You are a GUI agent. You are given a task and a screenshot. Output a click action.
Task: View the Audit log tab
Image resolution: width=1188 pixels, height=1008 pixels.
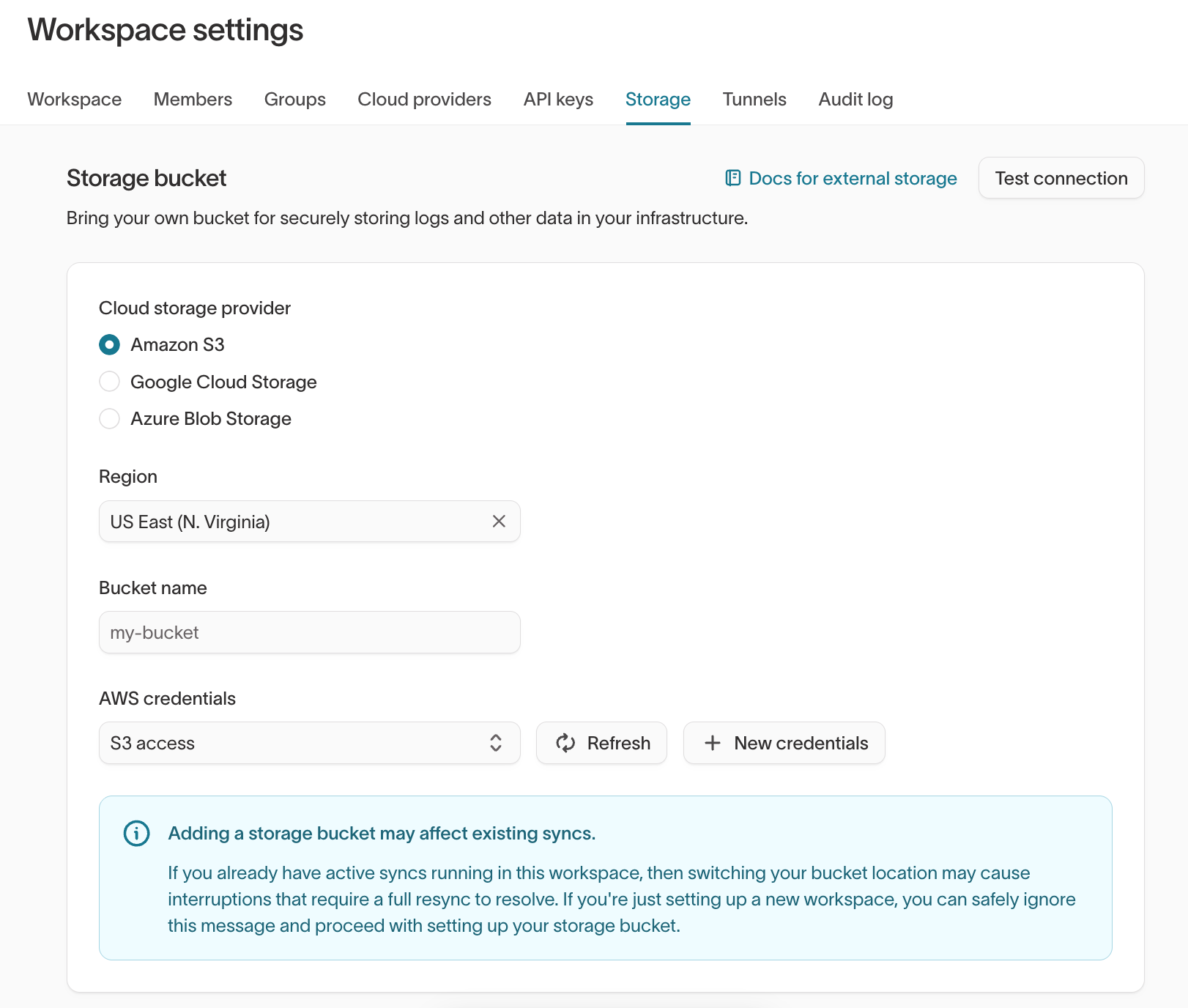tap(855, 100)
